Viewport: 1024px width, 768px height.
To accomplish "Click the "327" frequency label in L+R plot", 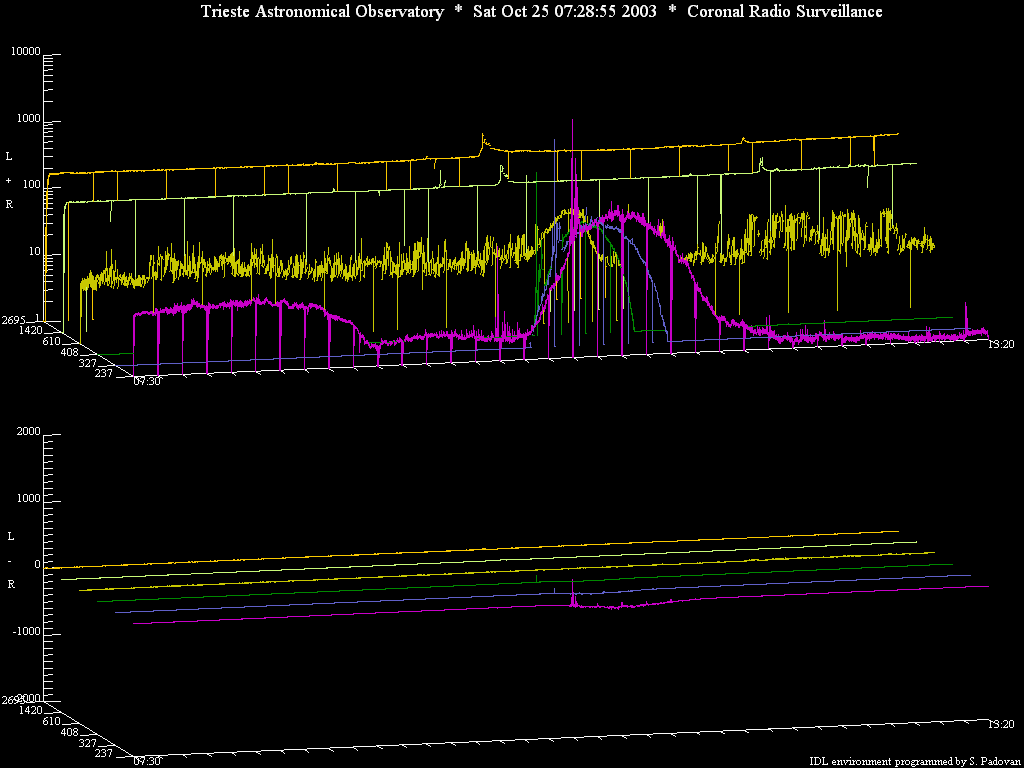I will pyautogui.click(x=87, y=362).
